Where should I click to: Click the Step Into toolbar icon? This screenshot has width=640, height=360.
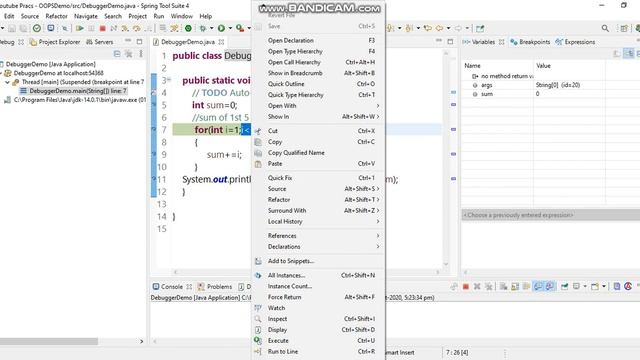[125, 28]
